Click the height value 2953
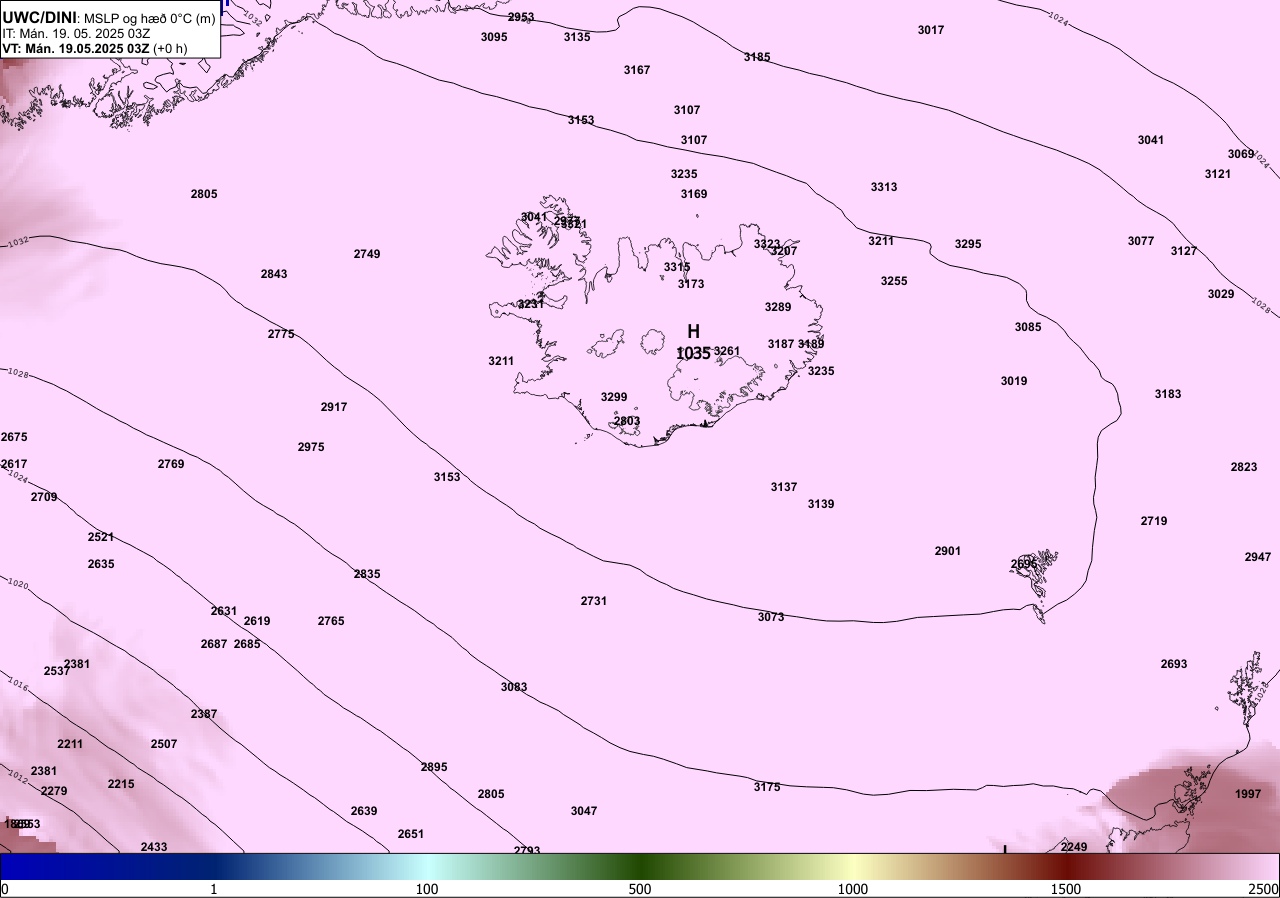Image resolution: width=1280 pixels, height=898 pixels. point(521,17)
